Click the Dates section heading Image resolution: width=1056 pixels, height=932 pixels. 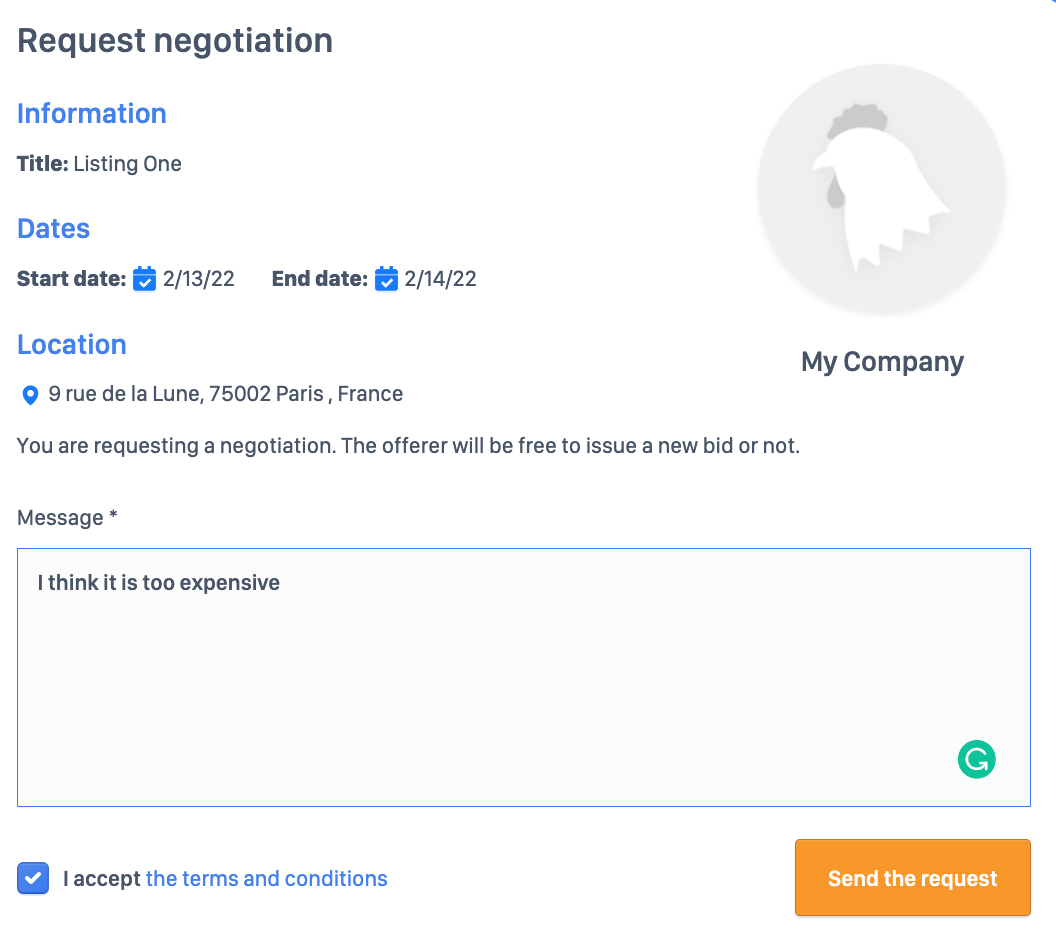[x=54, y=229]
